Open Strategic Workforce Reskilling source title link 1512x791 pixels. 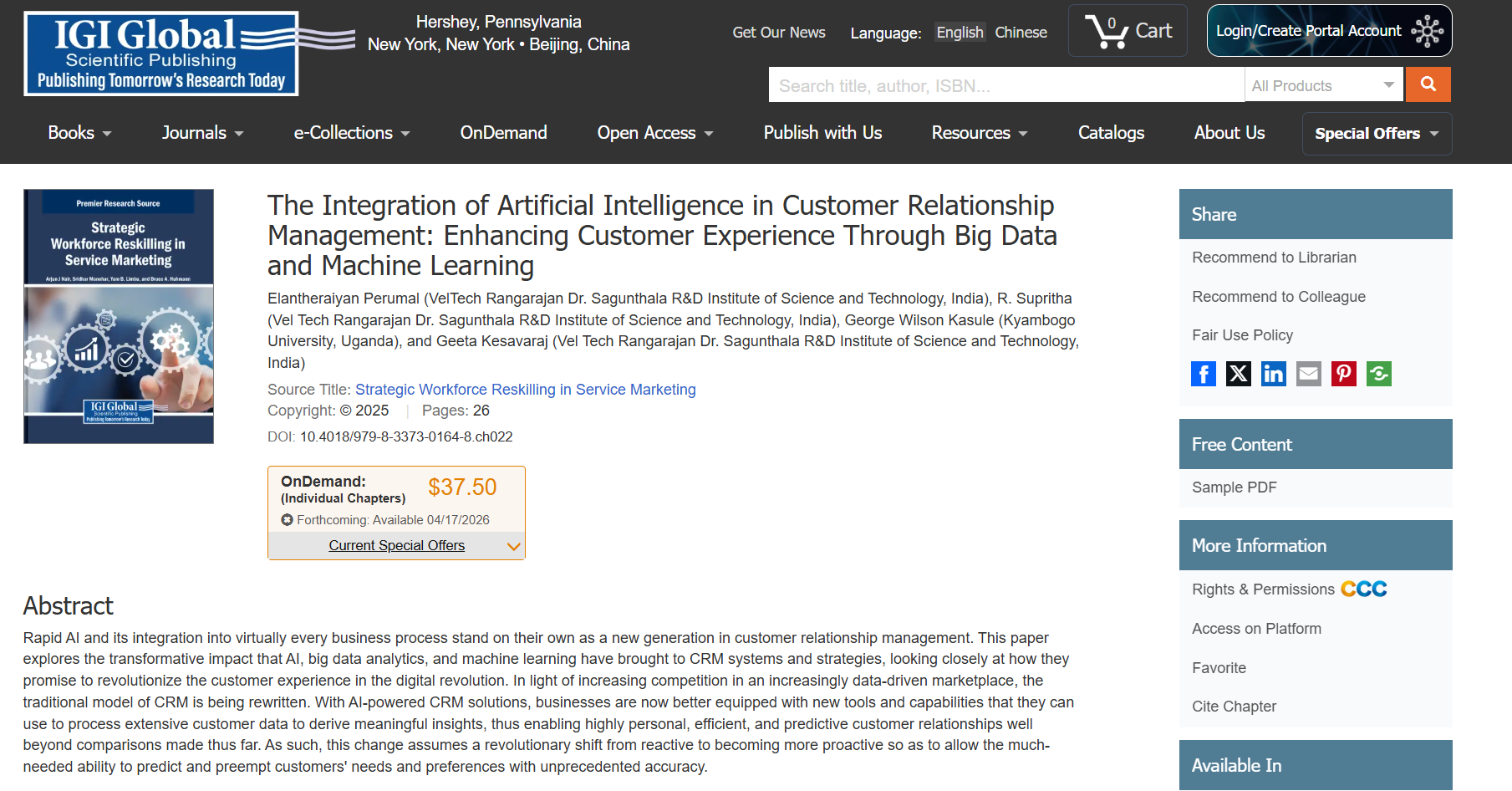coord(525,390)
